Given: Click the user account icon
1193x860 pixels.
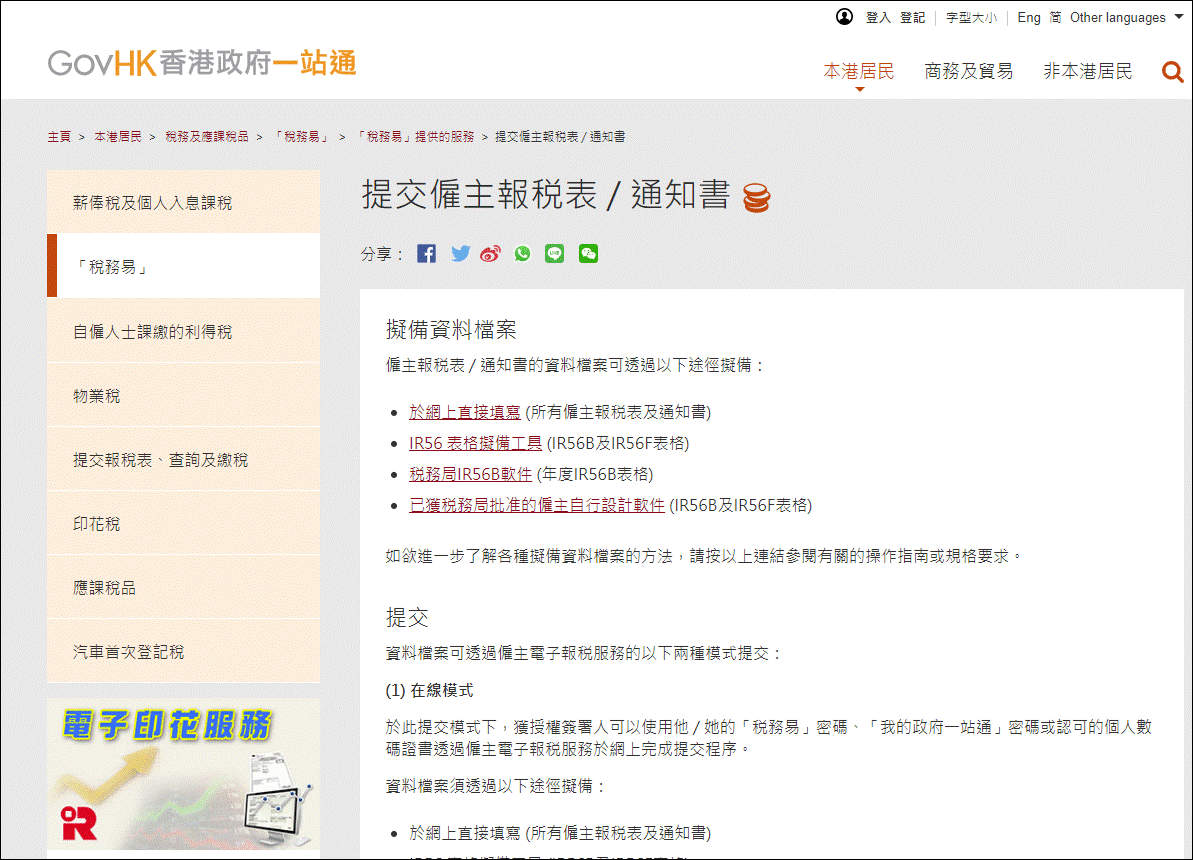Looking at the screenshot, I should click(x=845, y=17).
